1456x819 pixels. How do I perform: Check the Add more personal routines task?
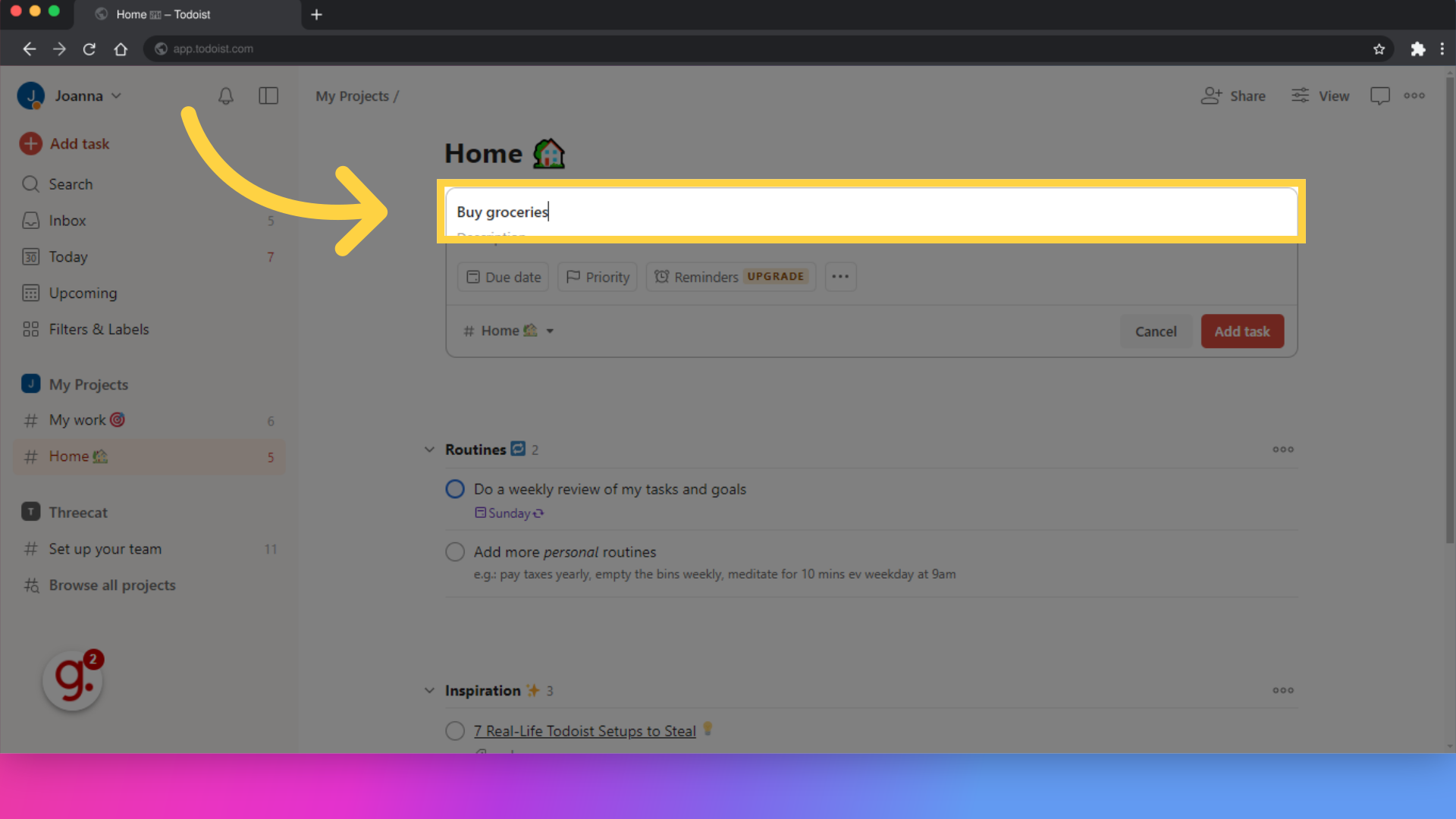455,551
